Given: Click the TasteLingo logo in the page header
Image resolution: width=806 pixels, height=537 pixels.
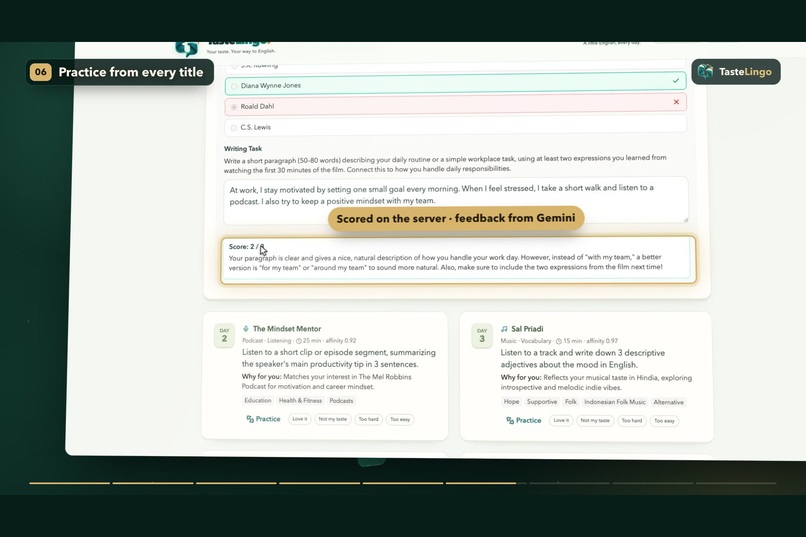Looking at the screenshot, I should point(225,47).
